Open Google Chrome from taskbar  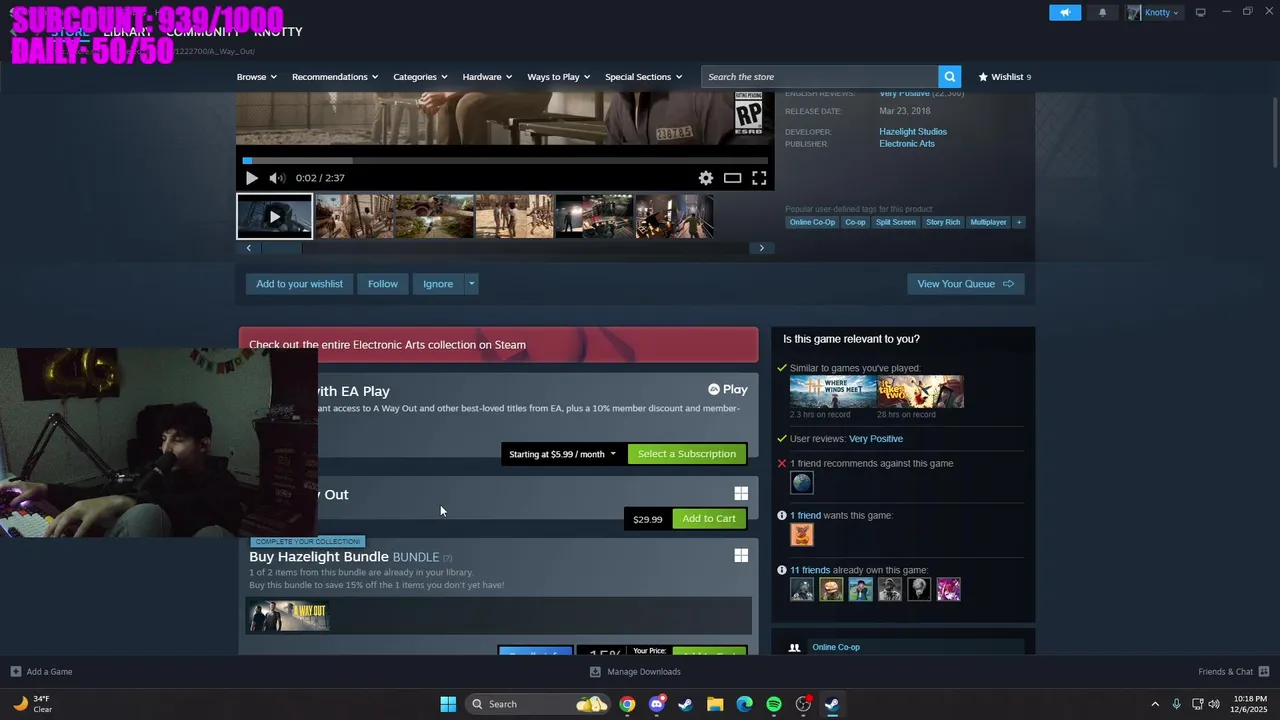coord(627,704)
